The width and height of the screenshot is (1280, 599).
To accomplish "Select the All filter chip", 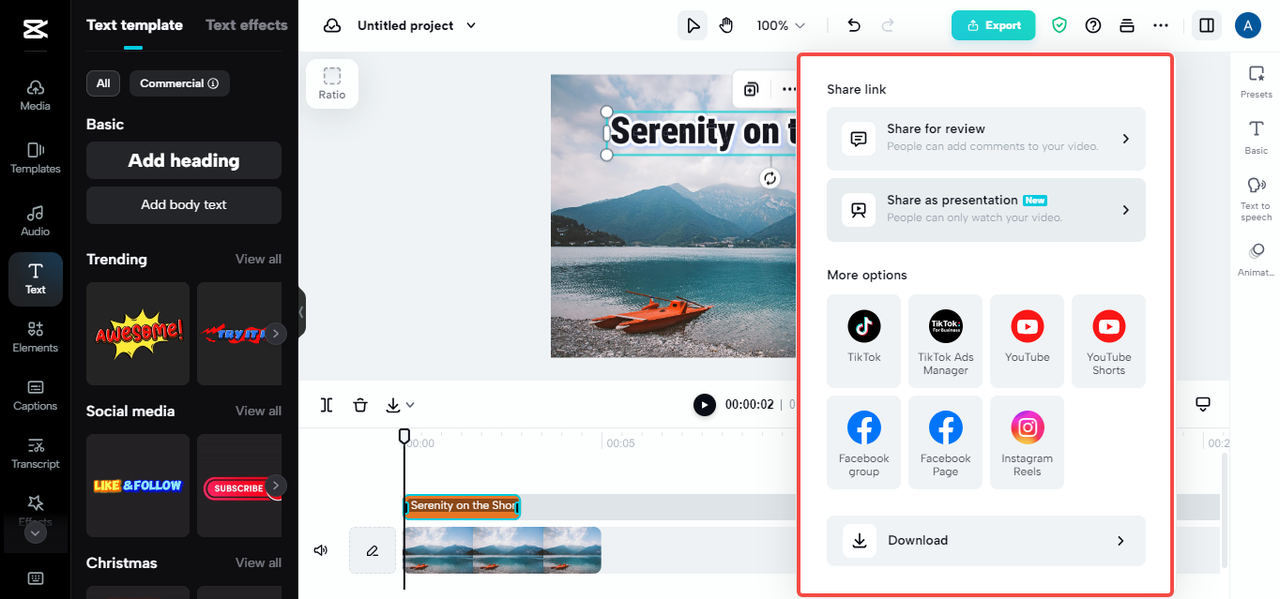I will pyautogui.click(x=103, y=83).
